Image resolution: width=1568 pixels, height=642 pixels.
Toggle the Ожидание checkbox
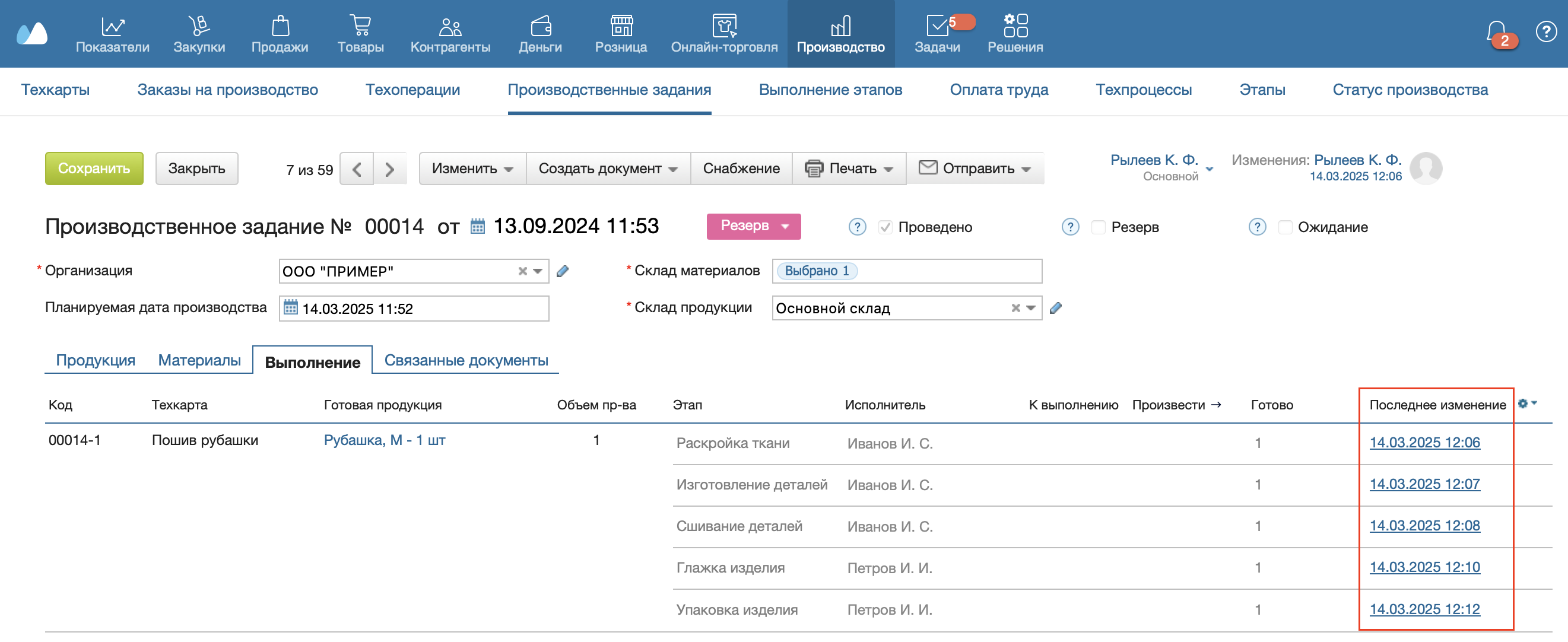(x=1285, y=227)
